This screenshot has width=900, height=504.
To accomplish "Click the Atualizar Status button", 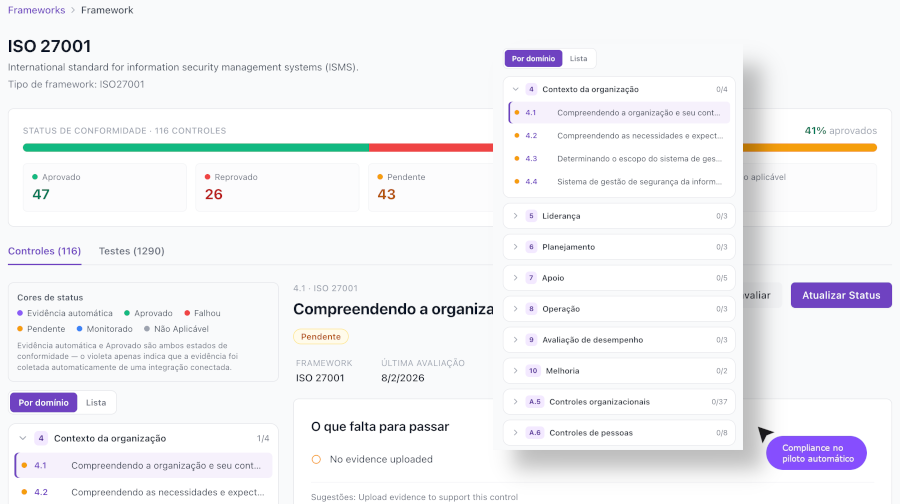I will pos(841,295).
